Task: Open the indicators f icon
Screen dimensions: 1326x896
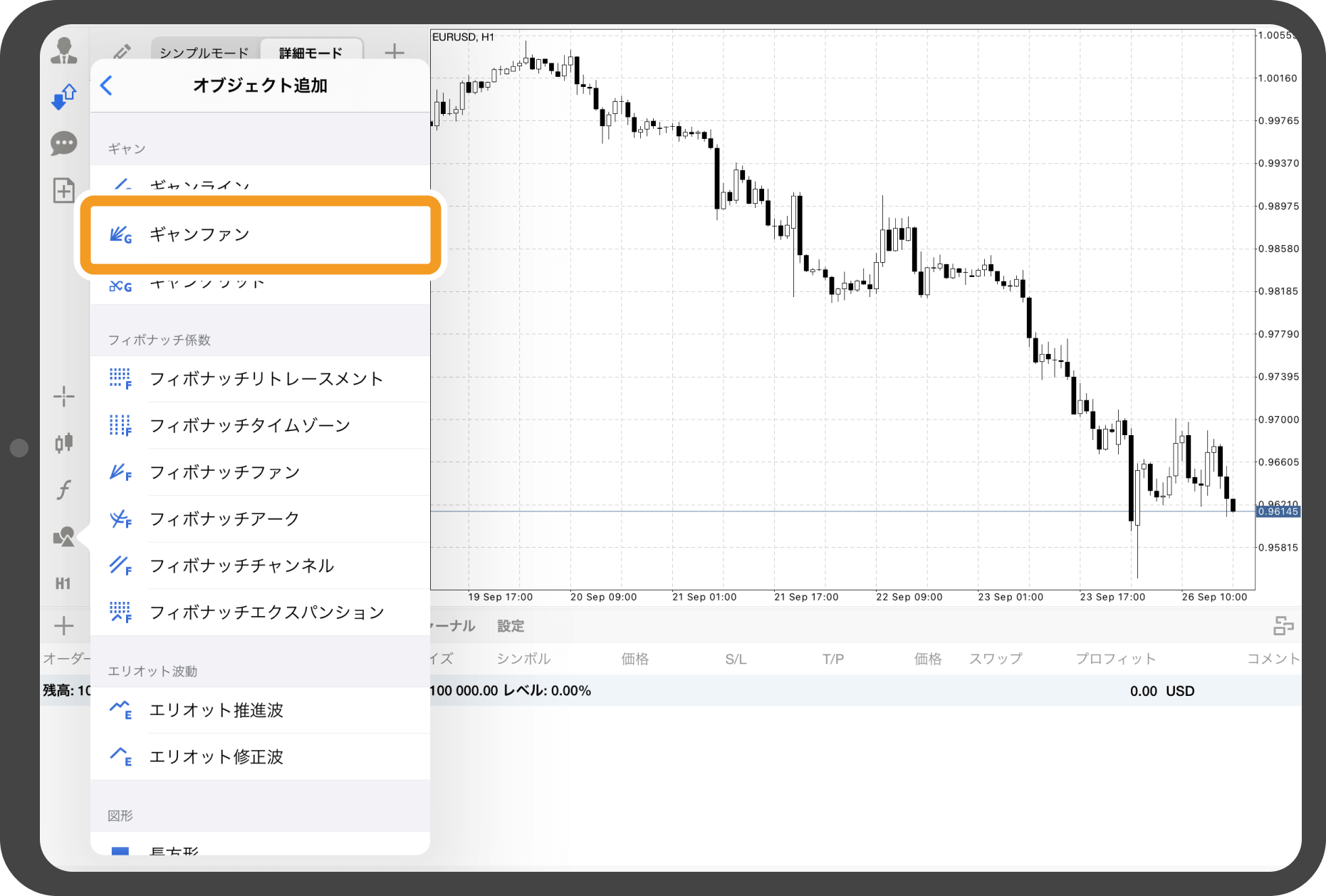Action: tap(64, 489)
